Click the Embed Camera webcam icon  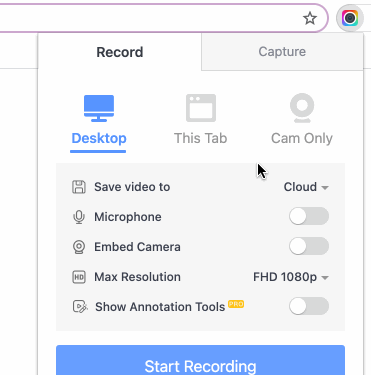pyautogui.click(x=79, y=247)
